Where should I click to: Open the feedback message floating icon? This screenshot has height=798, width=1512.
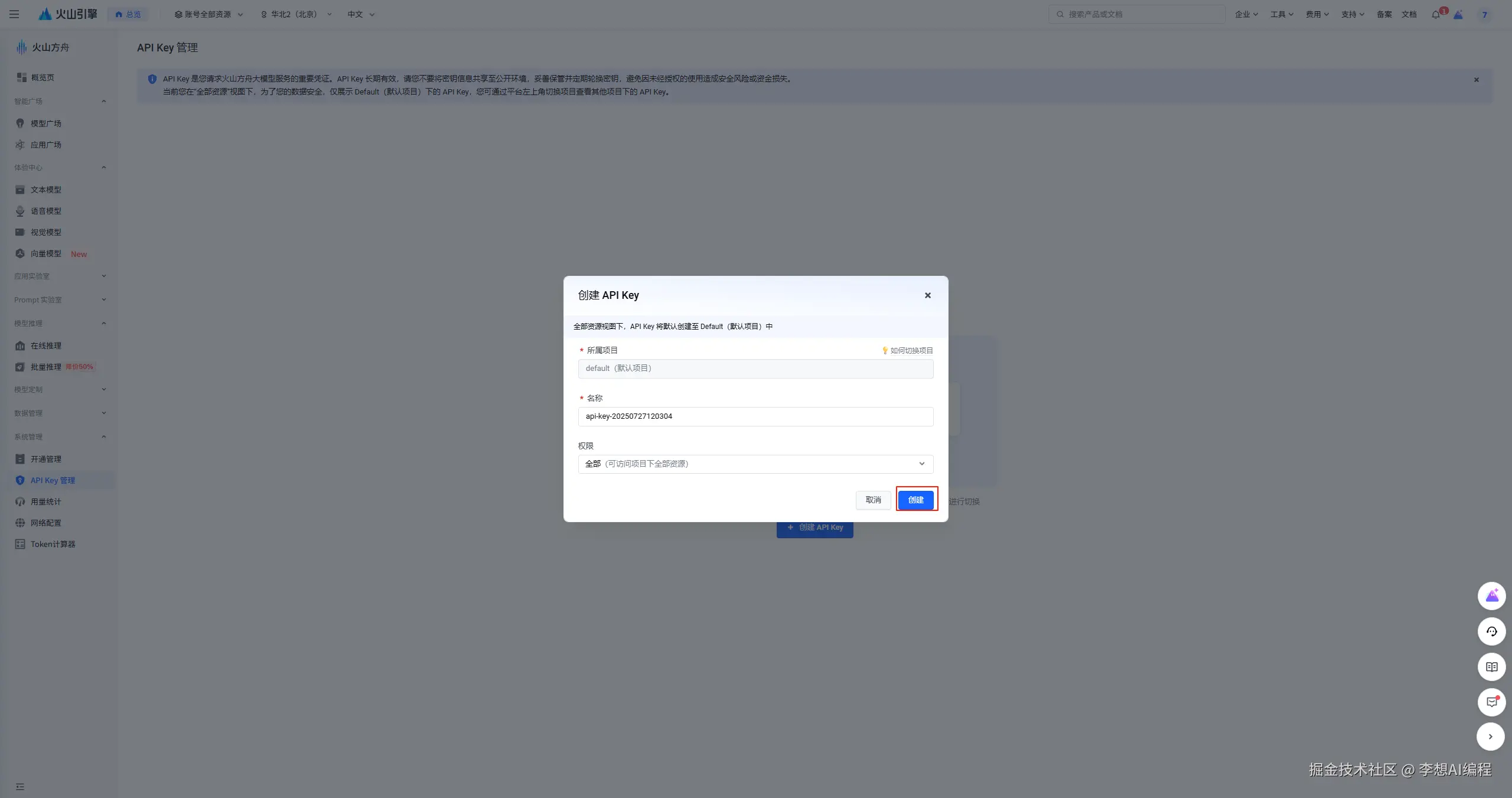click(1491, 702)
